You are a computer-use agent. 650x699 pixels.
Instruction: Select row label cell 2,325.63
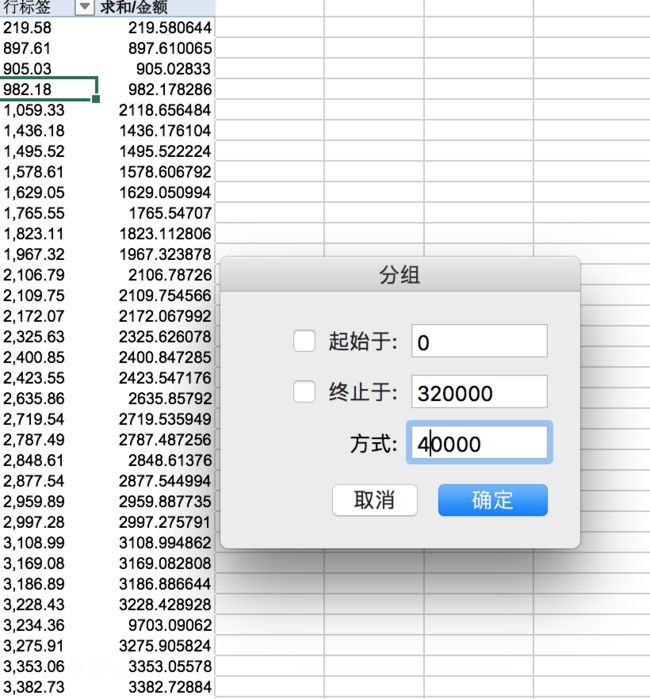tap(49, 337)
